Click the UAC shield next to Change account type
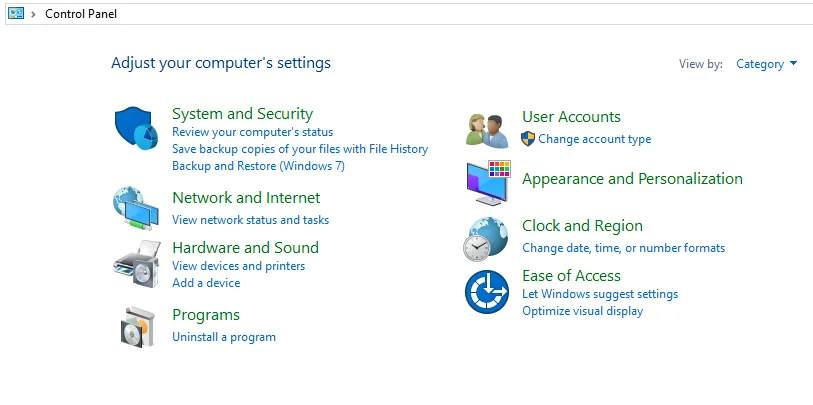The image size is (813, 405). tap(528, 139)
